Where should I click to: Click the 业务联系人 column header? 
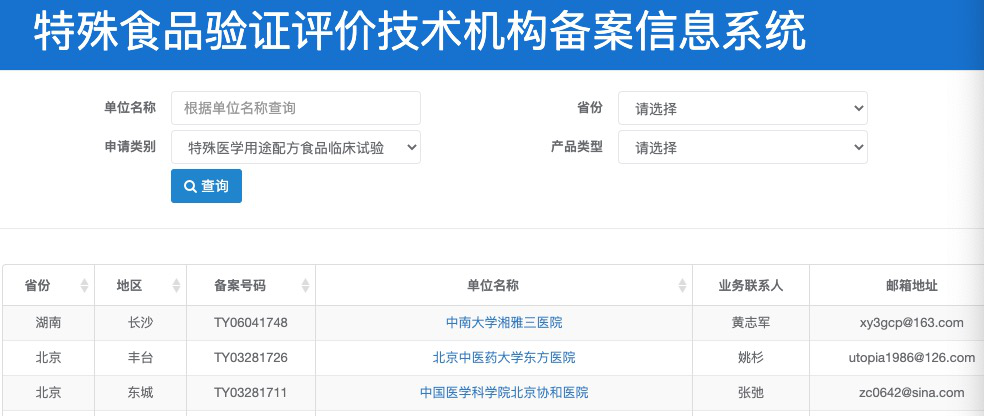[x=751, y=286]
